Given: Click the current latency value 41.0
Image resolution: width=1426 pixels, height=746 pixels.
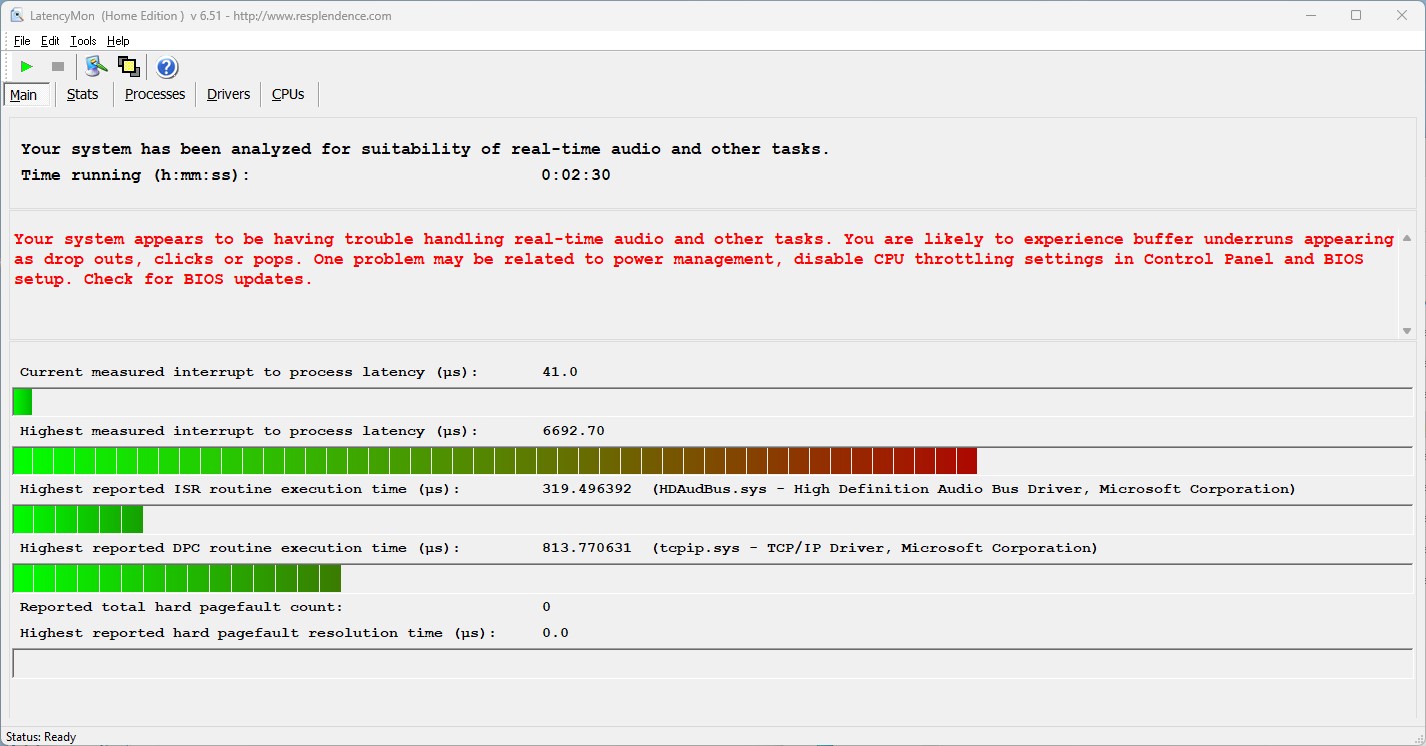Looking at the screenshot, I should click(x=560, y=372).
